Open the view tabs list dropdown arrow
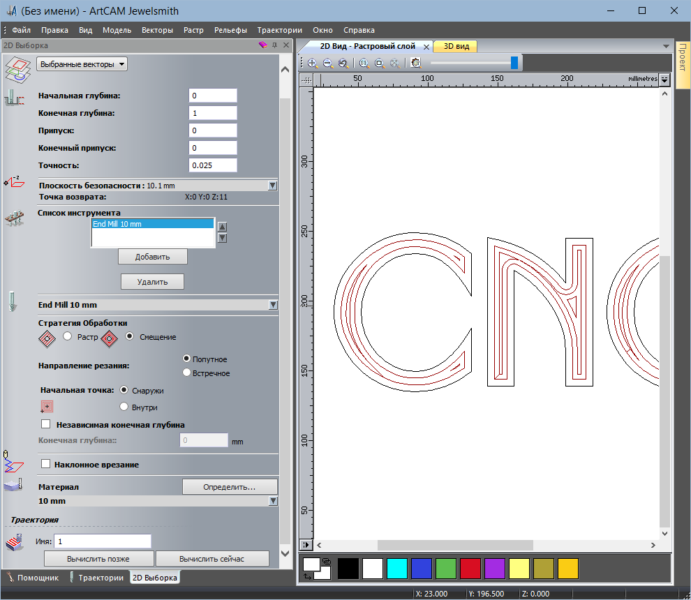The height and width of the screenshot is (600, 691). [666, 46]
